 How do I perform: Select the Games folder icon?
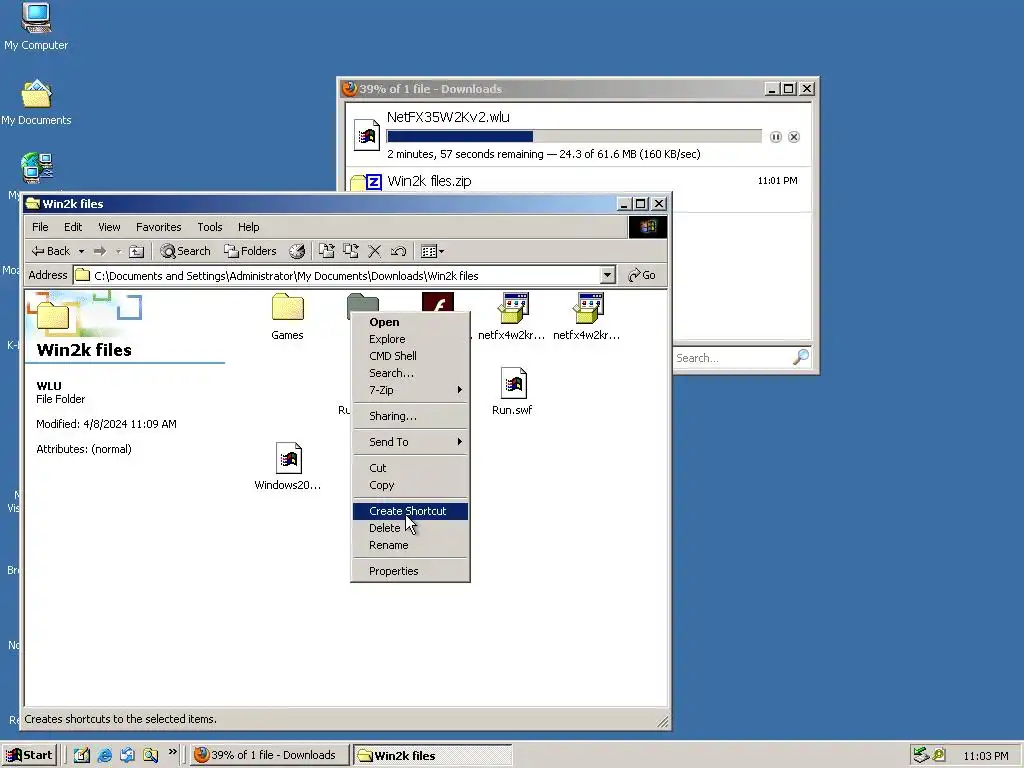coord(287,308)
